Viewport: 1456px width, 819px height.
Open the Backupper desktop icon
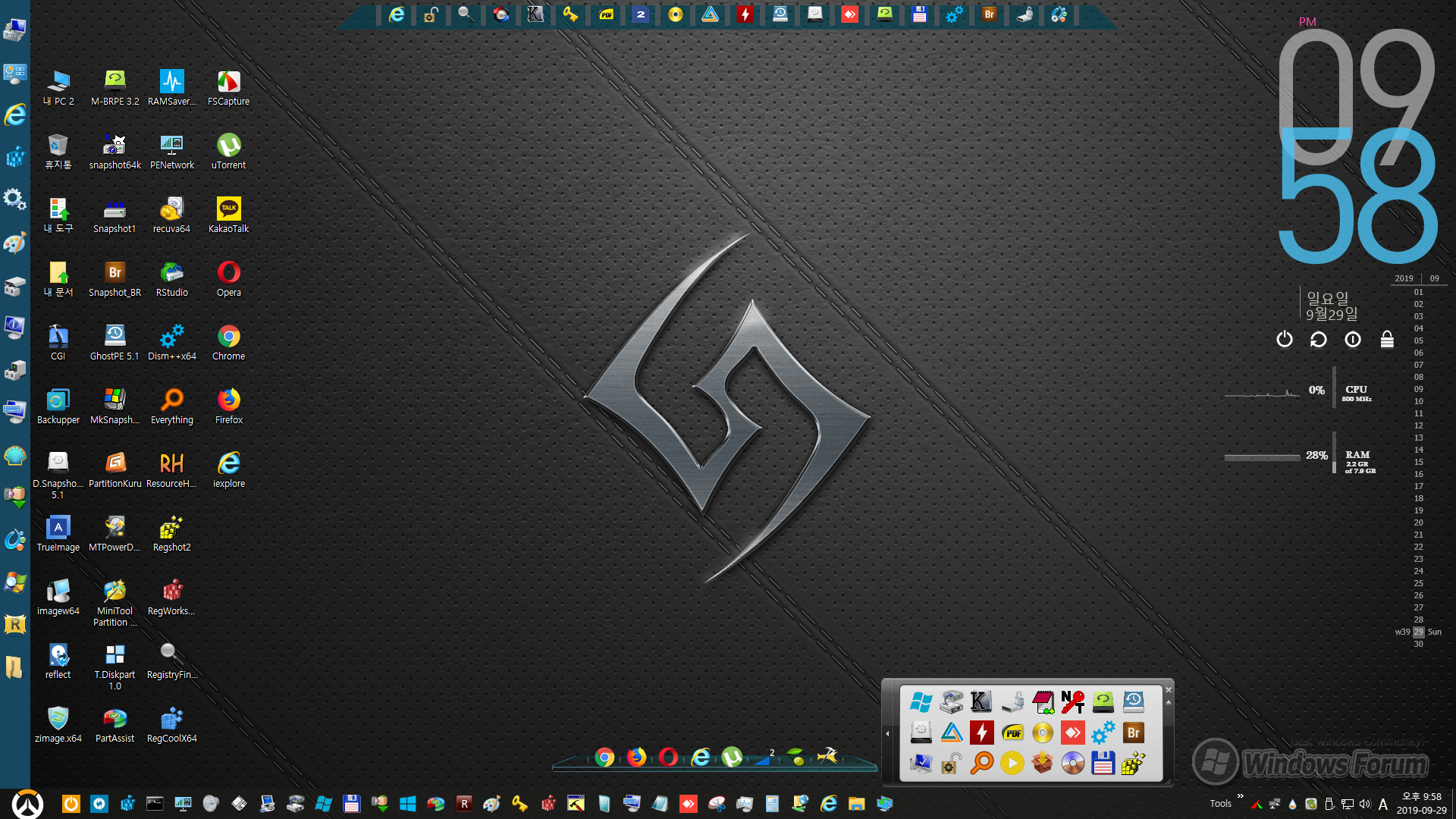[x=58, y=406]
